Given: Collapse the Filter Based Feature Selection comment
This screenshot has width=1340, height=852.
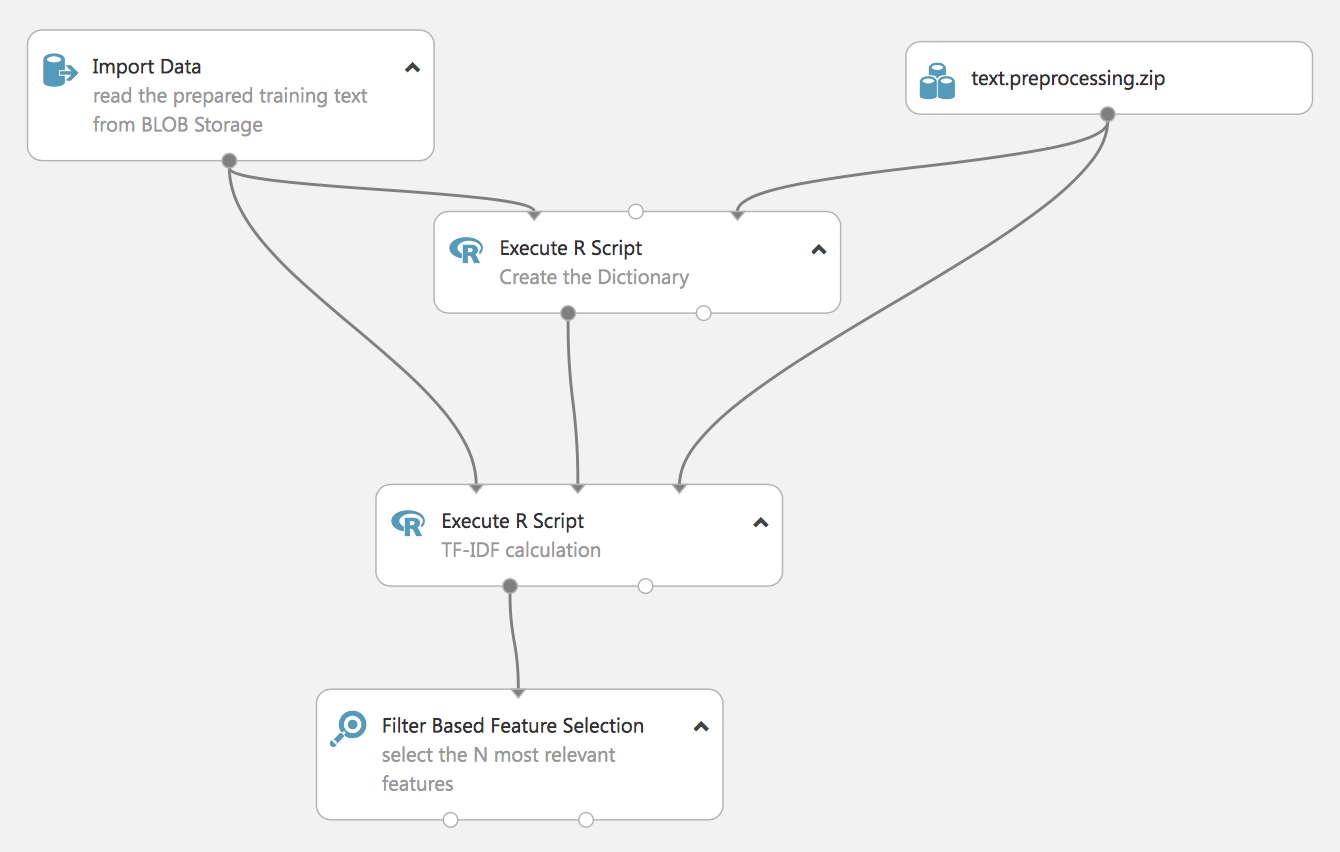Looking at the screenshot, I should tap(701, 728).
